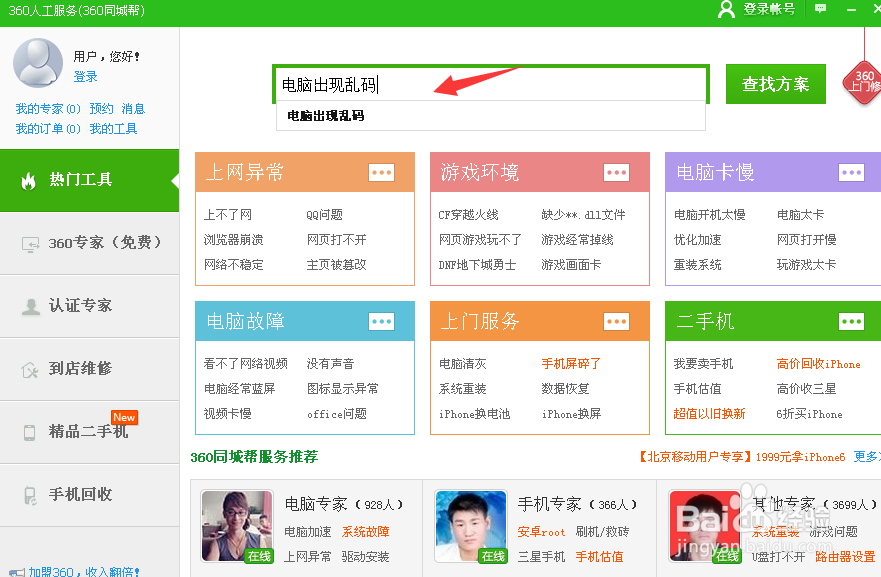Click the phone recycle icon beside 手机回收
This screenshot has height=577, width=881.
(30, 496)
